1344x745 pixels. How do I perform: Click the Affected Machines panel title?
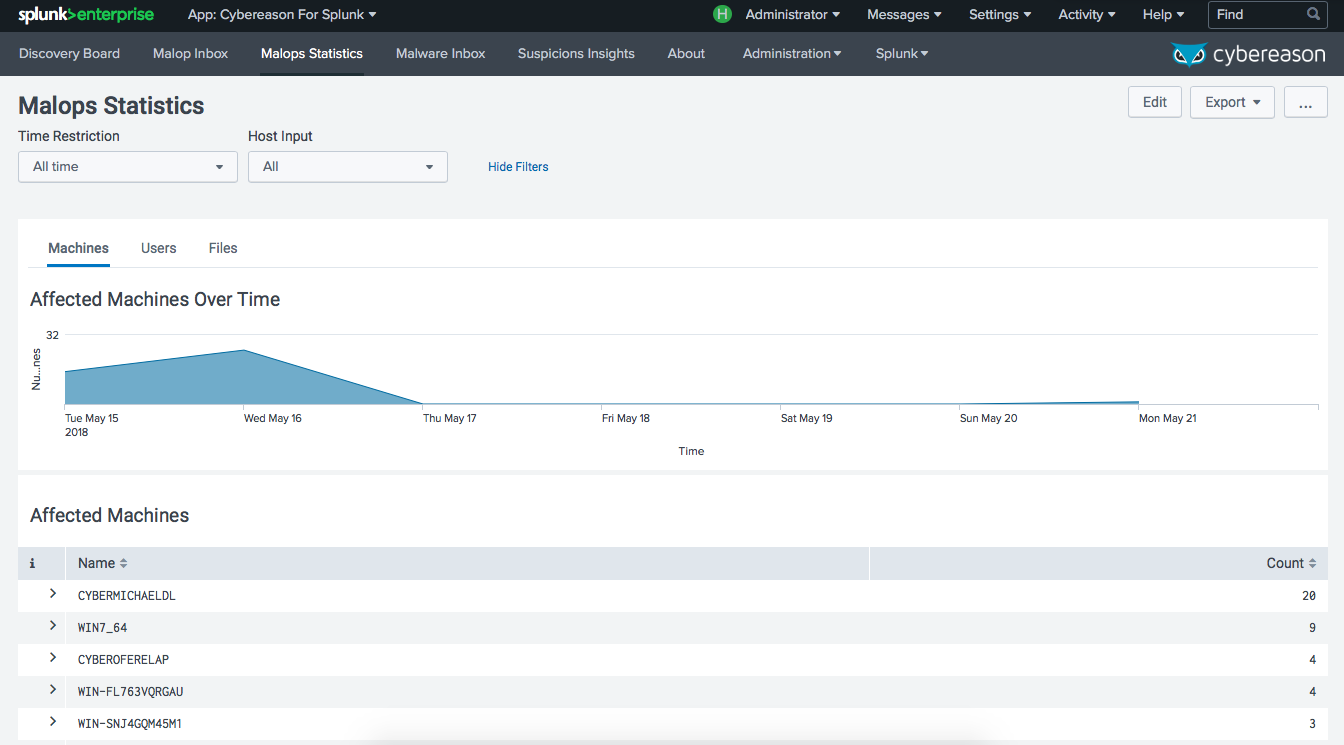point(110,515)
